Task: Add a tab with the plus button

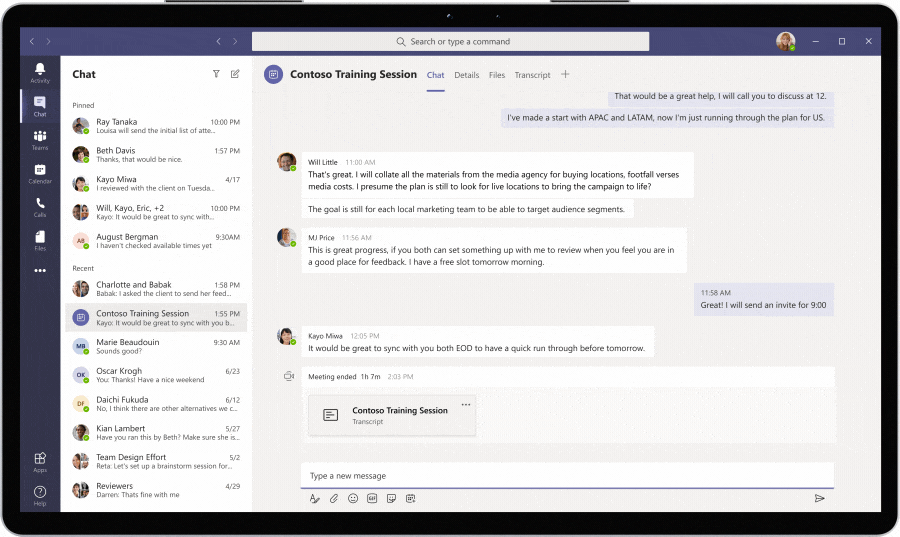Action: [565, 74]
